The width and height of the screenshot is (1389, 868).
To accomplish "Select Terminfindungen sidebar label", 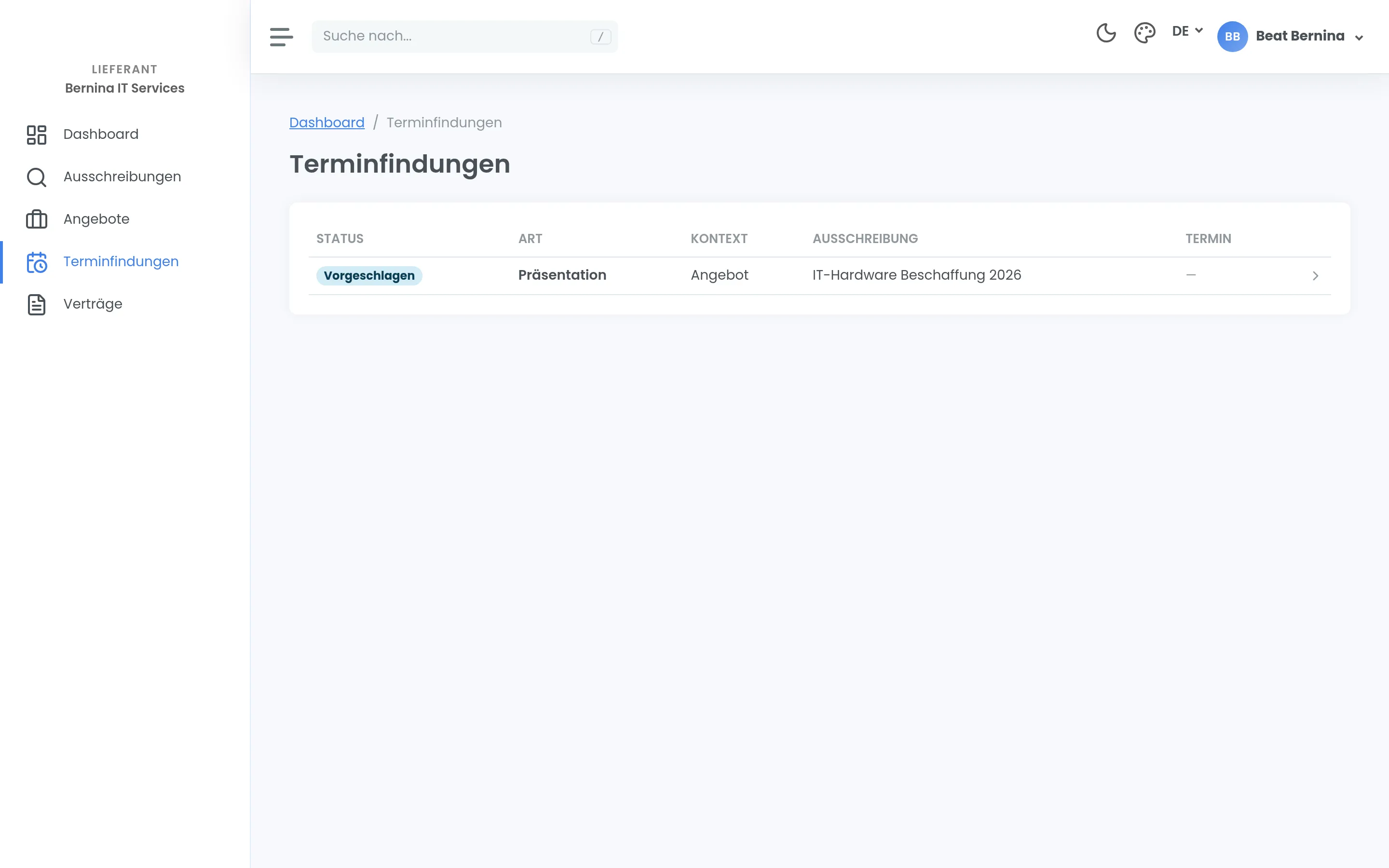I will coord(121,262).
